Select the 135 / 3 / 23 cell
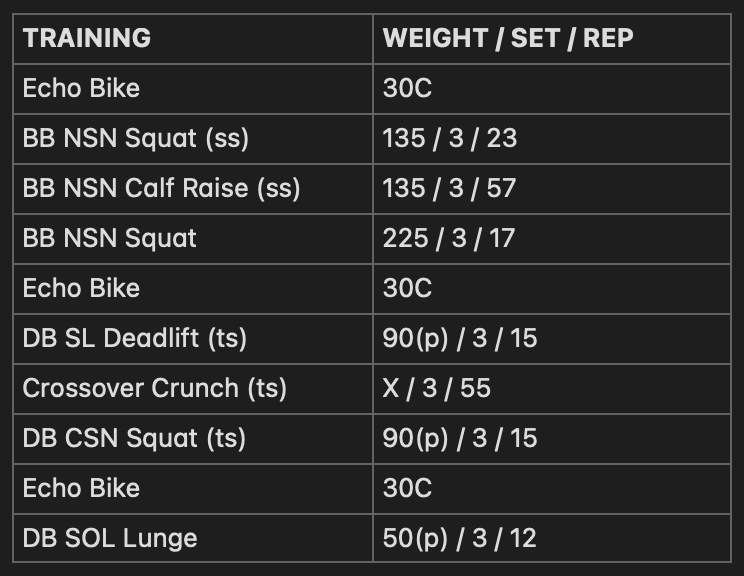The width and height of the screenshot is (744, 576). (x=552, y=139)
